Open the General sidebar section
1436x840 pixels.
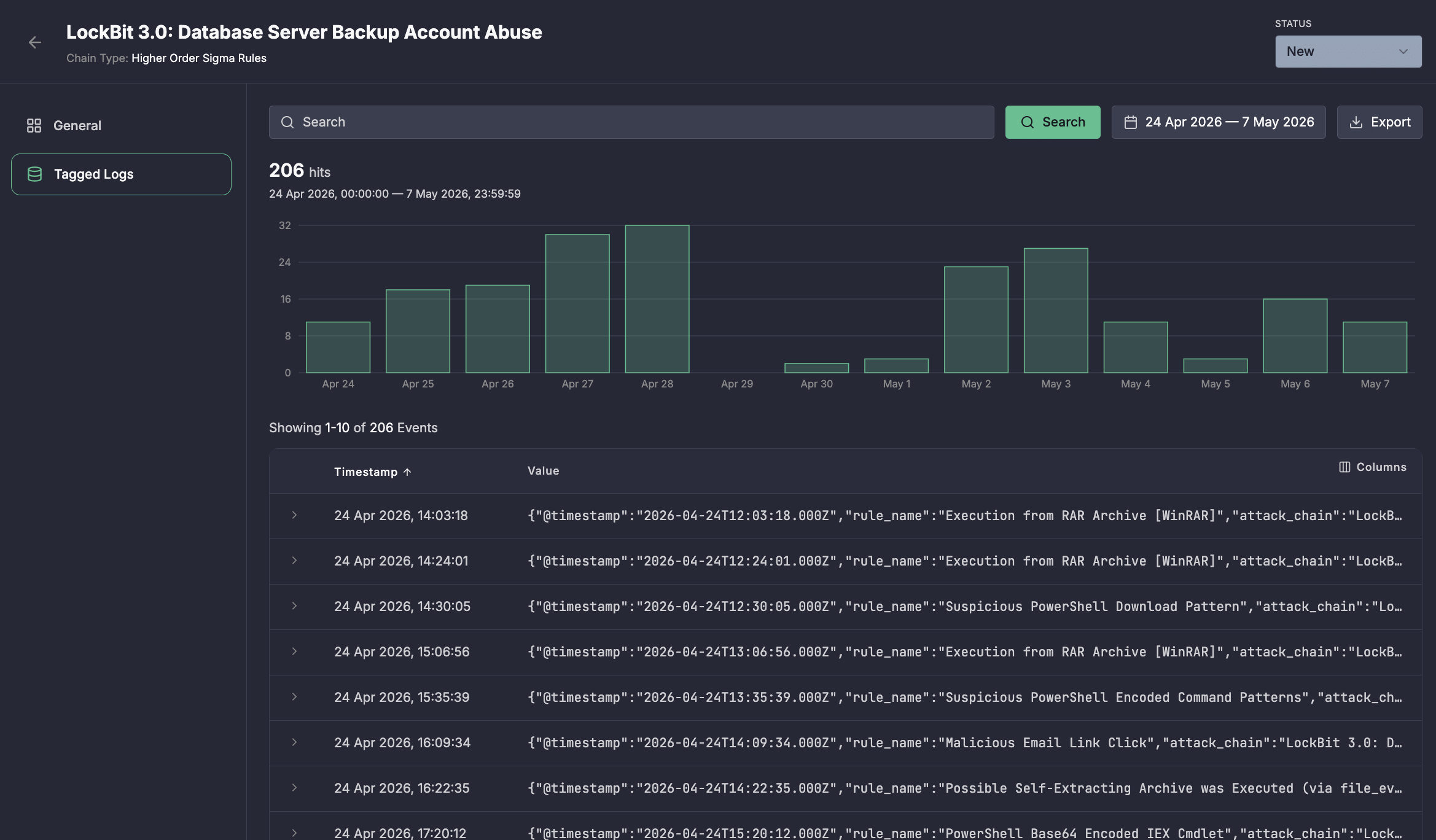coord(121,125)
